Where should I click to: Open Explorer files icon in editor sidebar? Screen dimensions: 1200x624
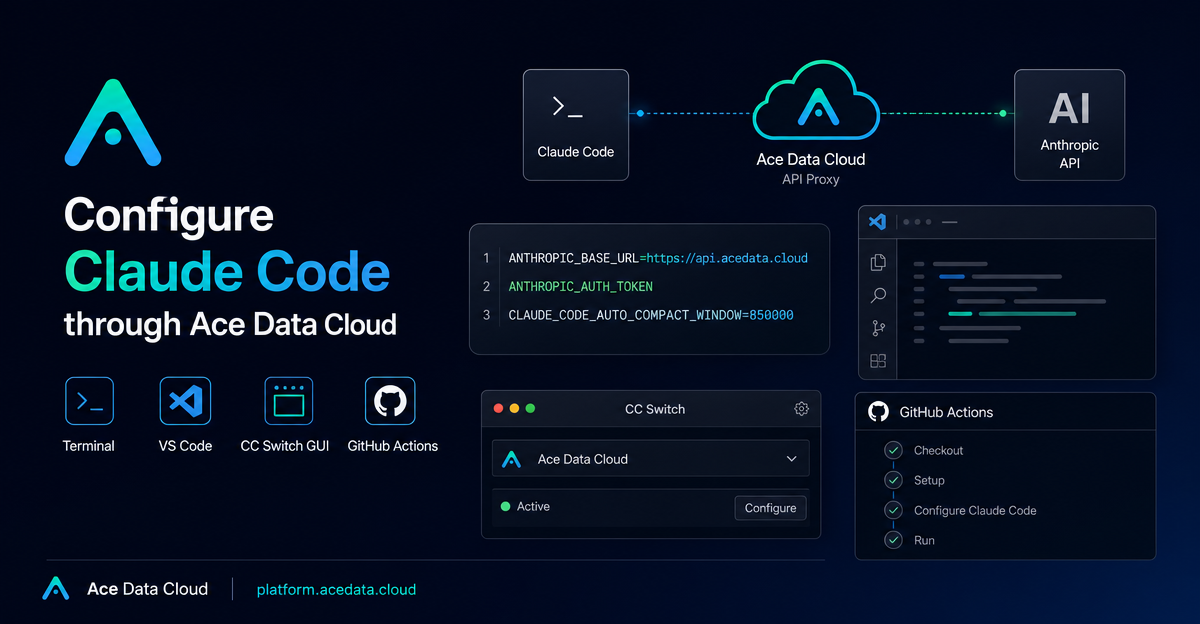point(878,263)
